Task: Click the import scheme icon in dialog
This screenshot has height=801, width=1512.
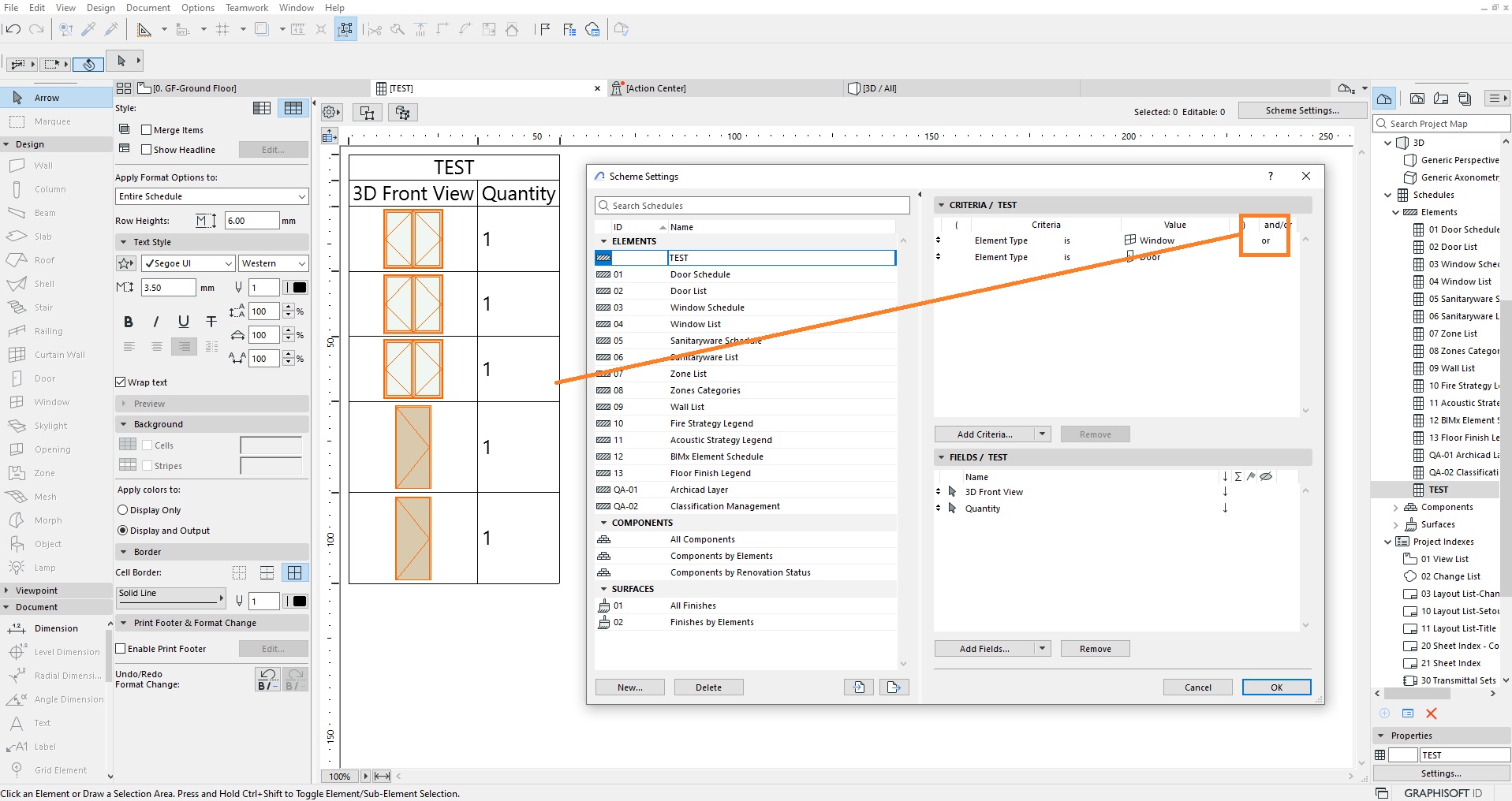Action: coord(859,687)
